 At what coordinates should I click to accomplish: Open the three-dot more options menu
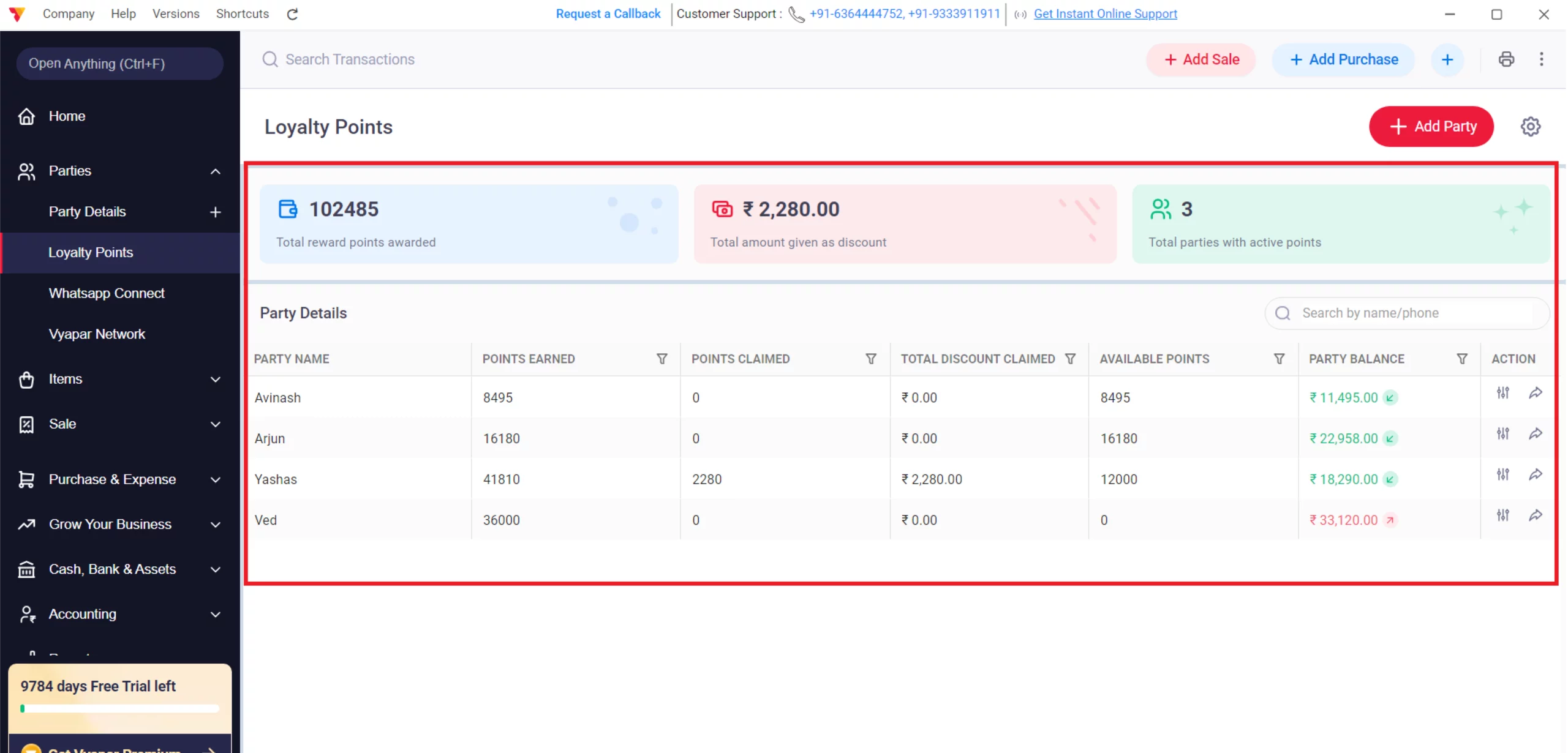[x=1541, y=59]
